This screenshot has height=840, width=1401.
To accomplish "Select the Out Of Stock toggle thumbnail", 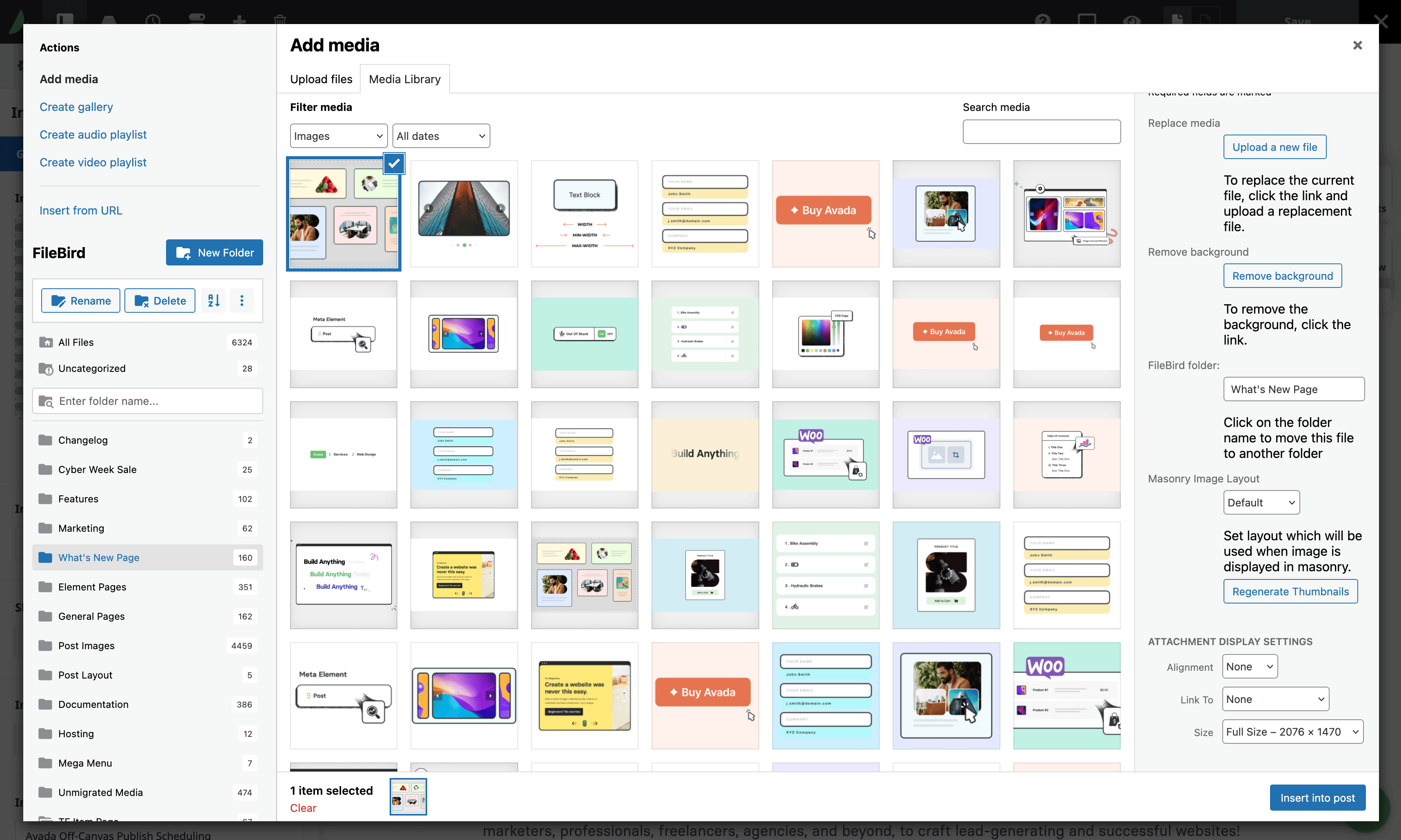I will point(584,334).
